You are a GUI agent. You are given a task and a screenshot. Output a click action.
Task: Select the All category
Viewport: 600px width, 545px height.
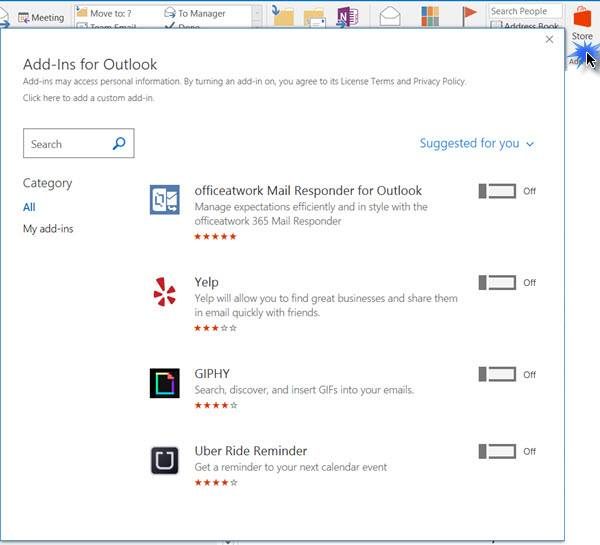pyautogui.click(x=29, y=207)
